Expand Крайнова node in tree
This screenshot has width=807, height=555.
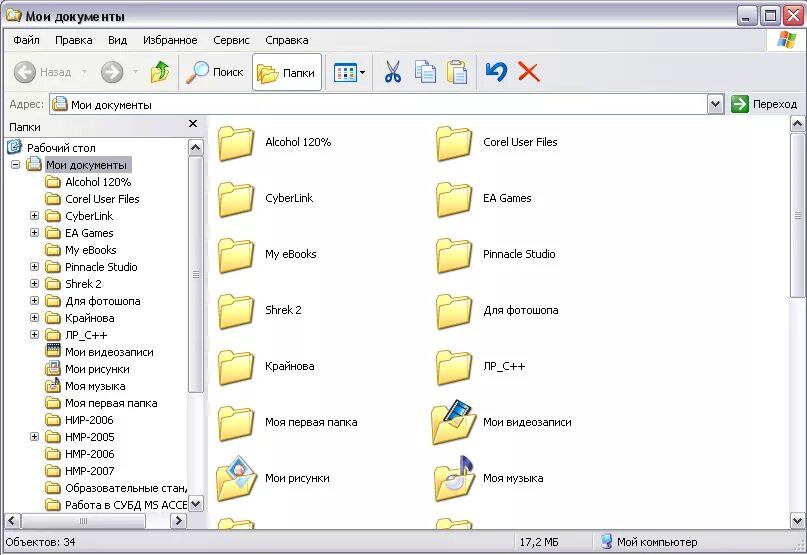(34, 318)
